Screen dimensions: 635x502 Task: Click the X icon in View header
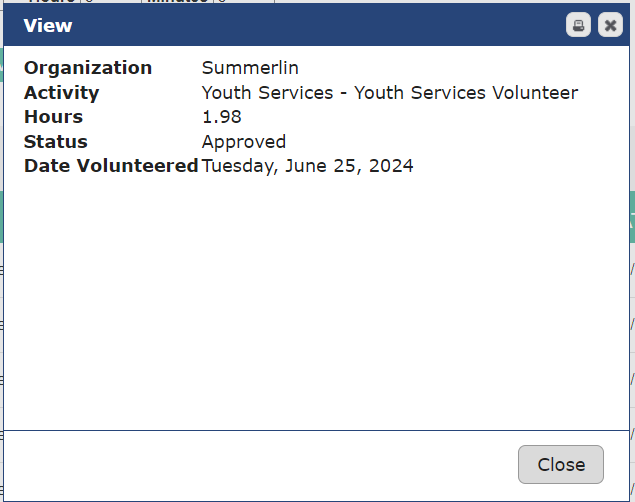point(610,25)
